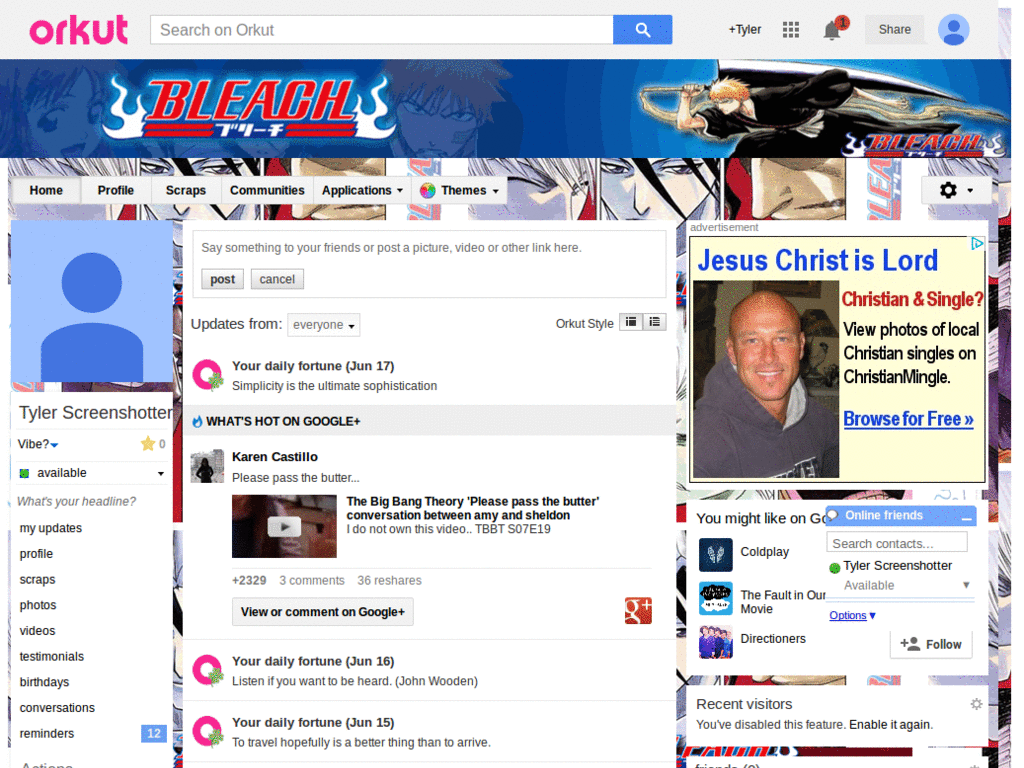The width and height of the screenshot is (1024, 768).
Task: Open testimonials in the sidebar
Action: coord(52,656)
